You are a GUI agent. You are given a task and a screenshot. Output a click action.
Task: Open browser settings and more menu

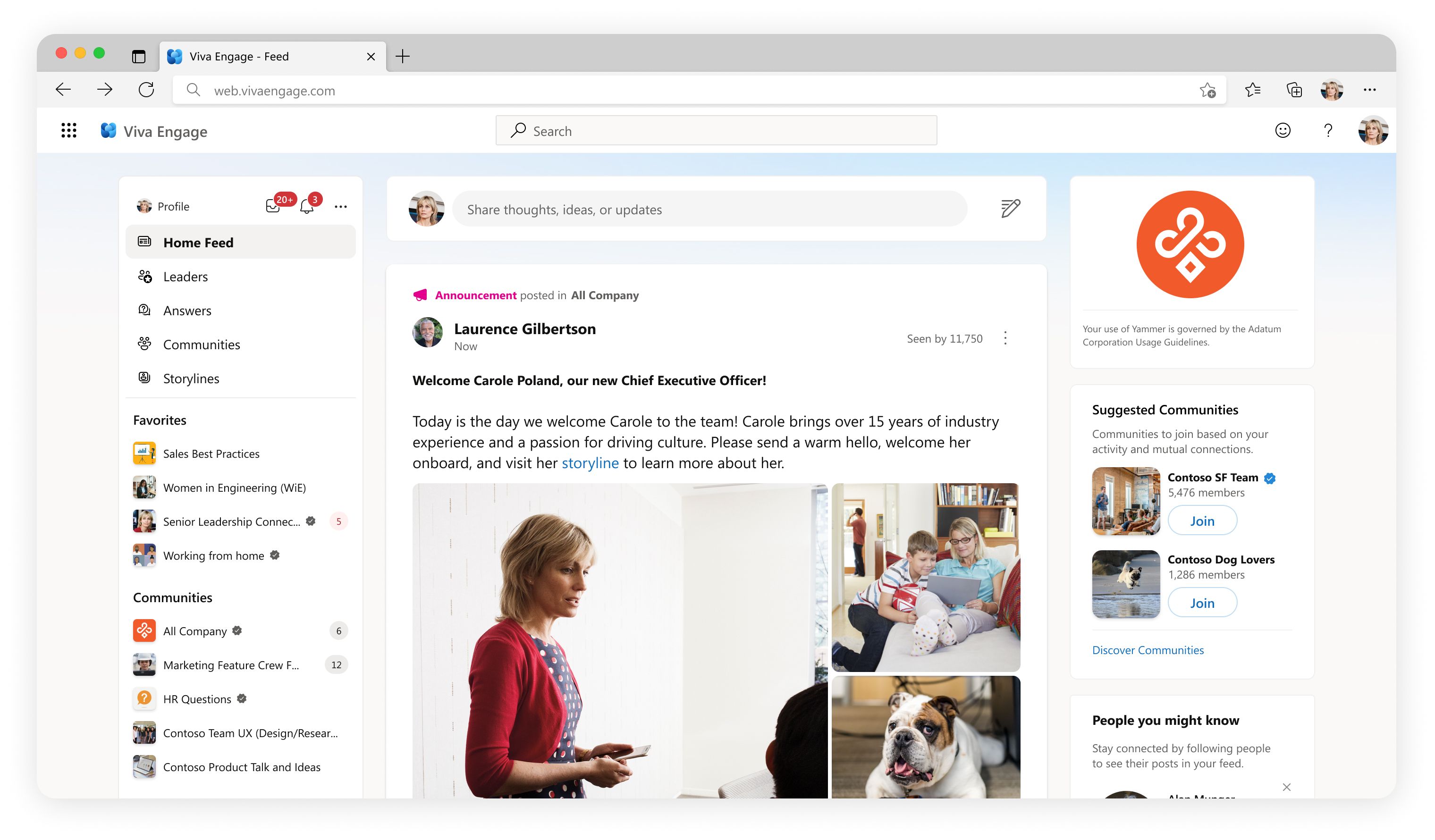[1369, 90]
